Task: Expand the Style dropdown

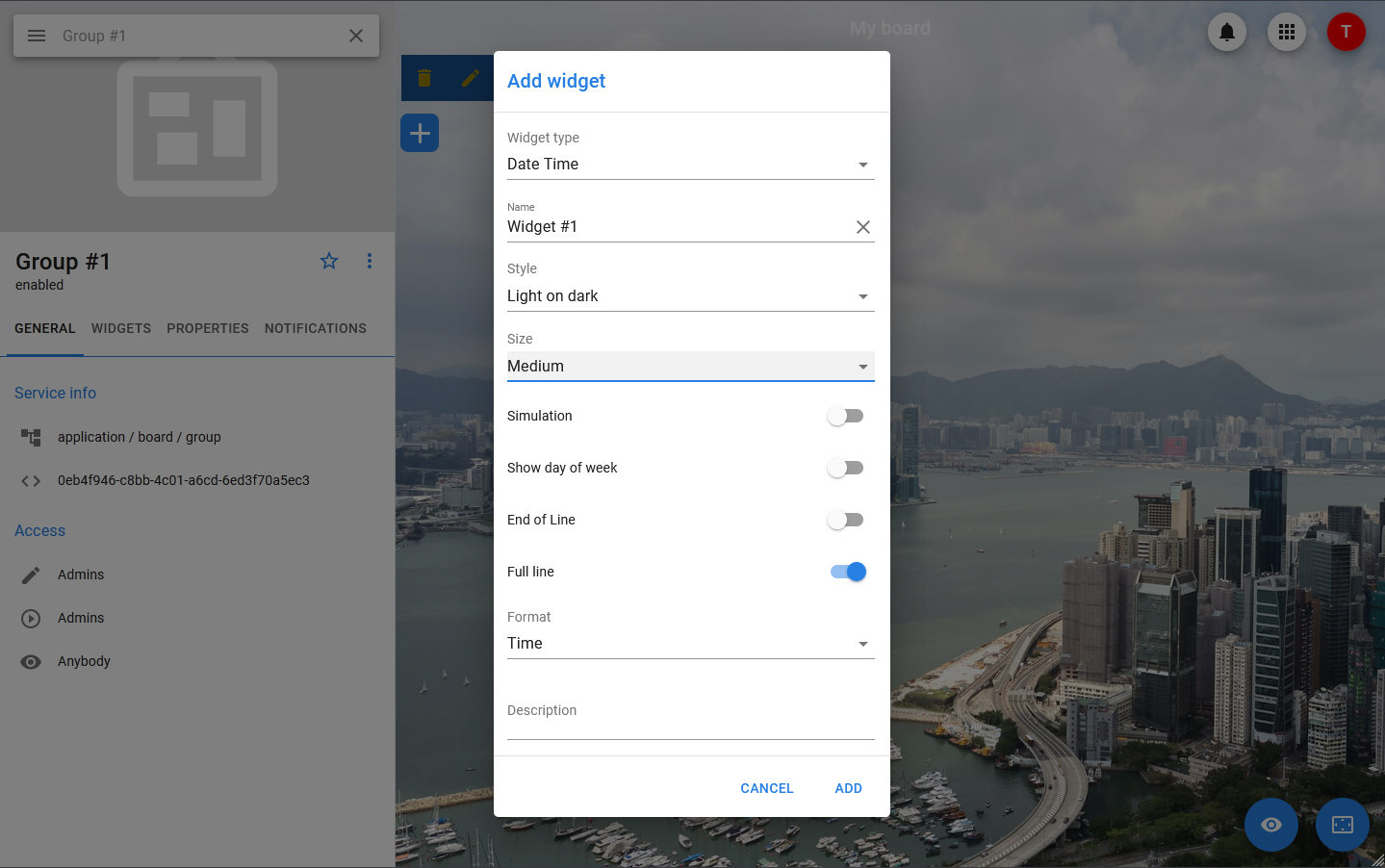Action: point(690,296)
